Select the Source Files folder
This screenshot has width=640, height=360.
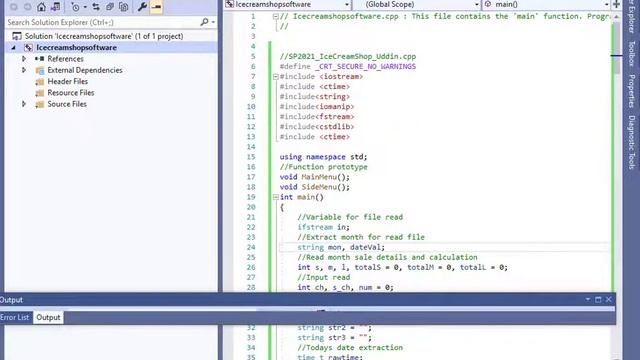point(67,104)
